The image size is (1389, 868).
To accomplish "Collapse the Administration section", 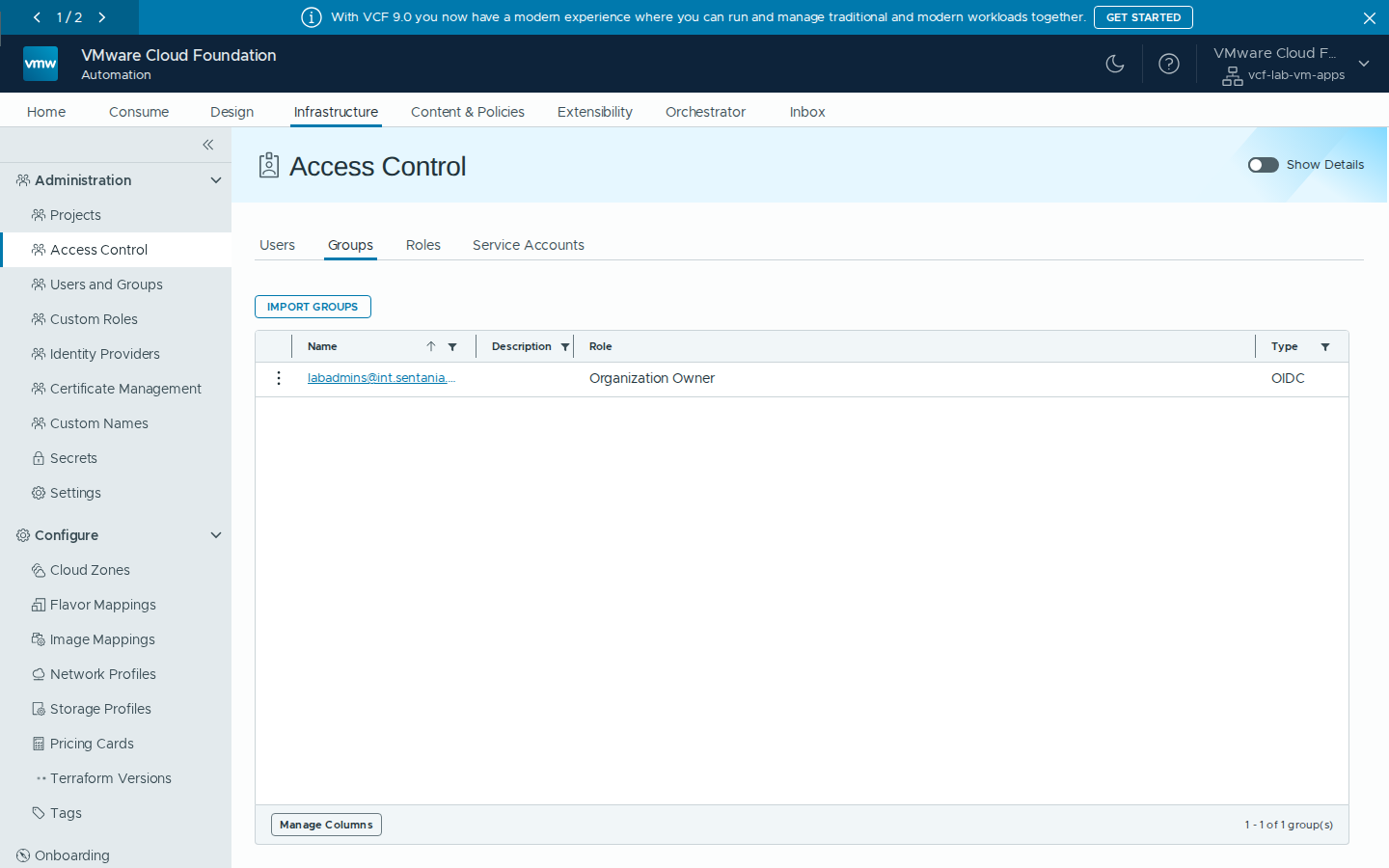I will [x=216, y=180].
